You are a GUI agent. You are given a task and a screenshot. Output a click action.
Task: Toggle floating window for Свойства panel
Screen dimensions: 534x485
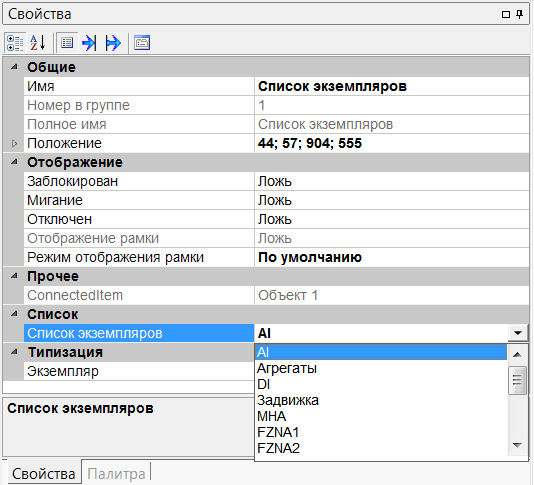(506, 14)
